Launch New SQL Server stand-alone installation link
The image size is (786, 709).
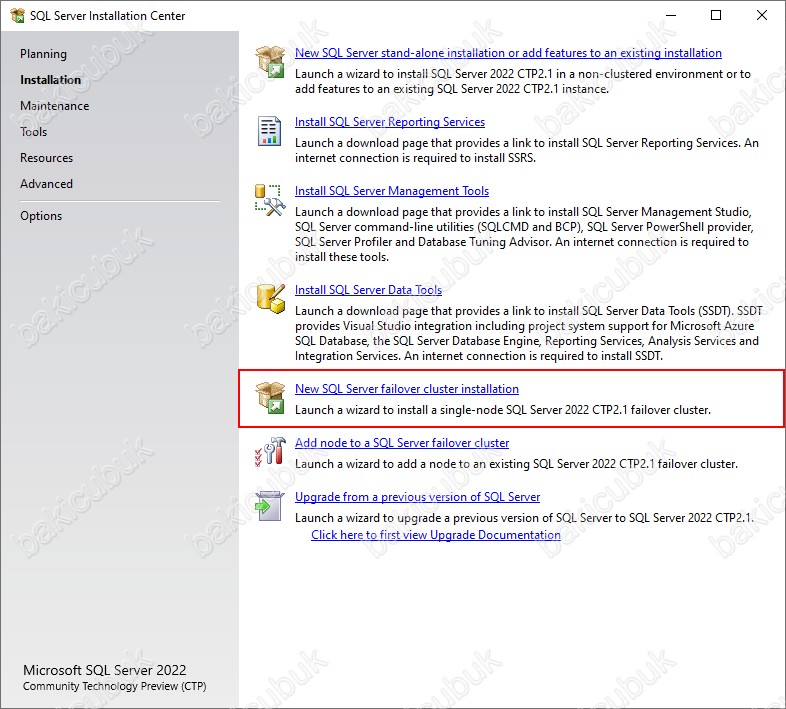pyautogui.click(x=508, y=53)
